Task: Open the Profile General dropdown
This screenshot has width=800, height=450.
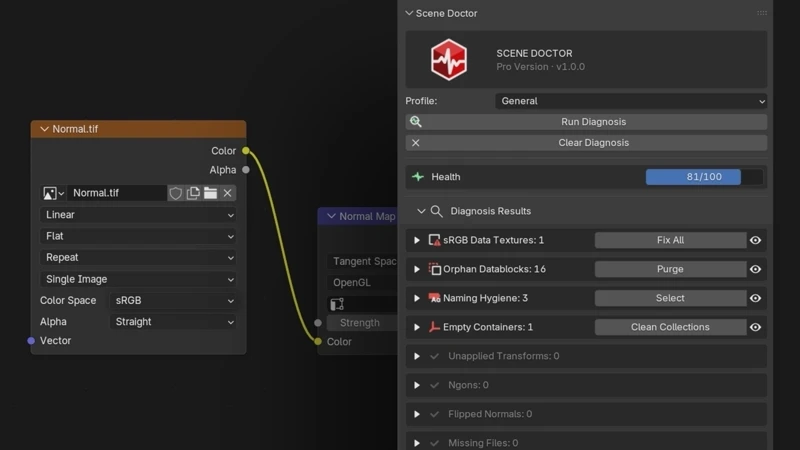Action: [x=631, y=101]
